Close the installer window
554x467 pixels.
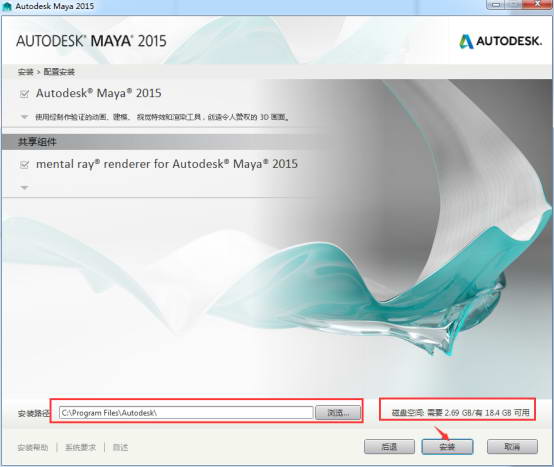coord(538,5)
